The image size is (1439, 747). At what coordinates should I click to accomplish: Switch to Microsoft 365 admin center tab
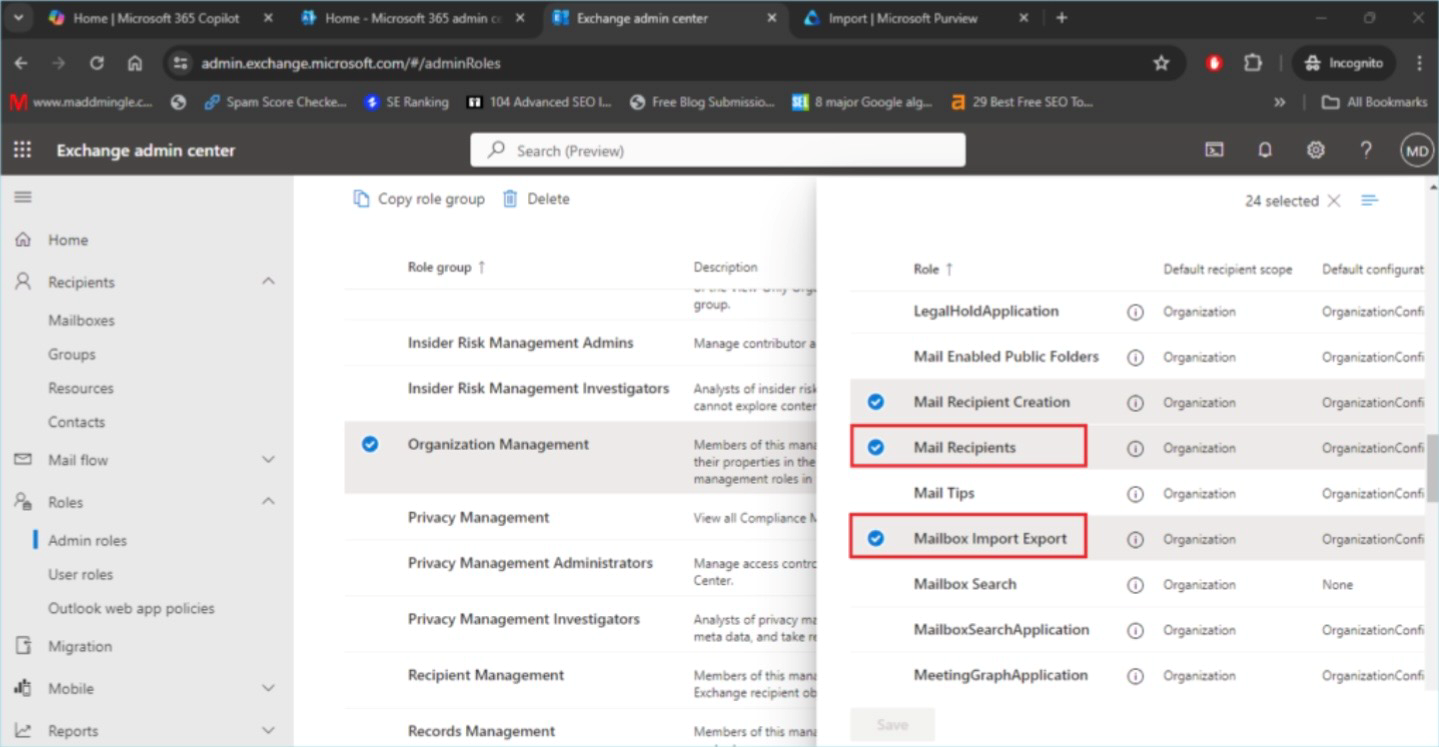click(414, 18)
